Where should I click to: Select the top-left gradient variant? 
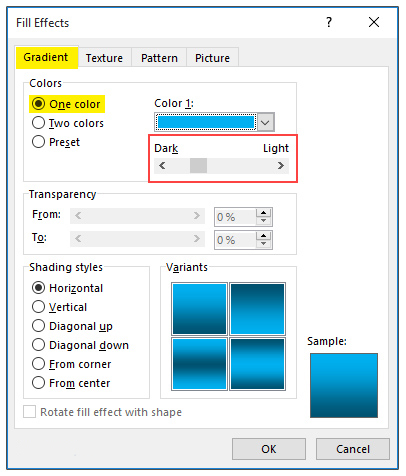(x=199, y=309)
